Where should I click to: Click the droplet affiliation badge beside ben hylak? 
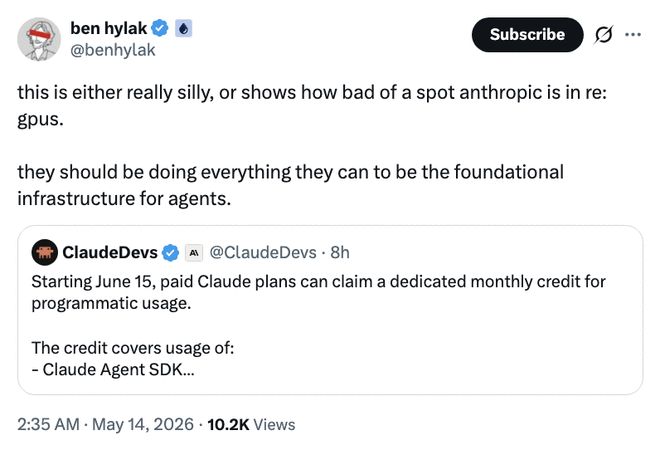(x=183, y=28)
